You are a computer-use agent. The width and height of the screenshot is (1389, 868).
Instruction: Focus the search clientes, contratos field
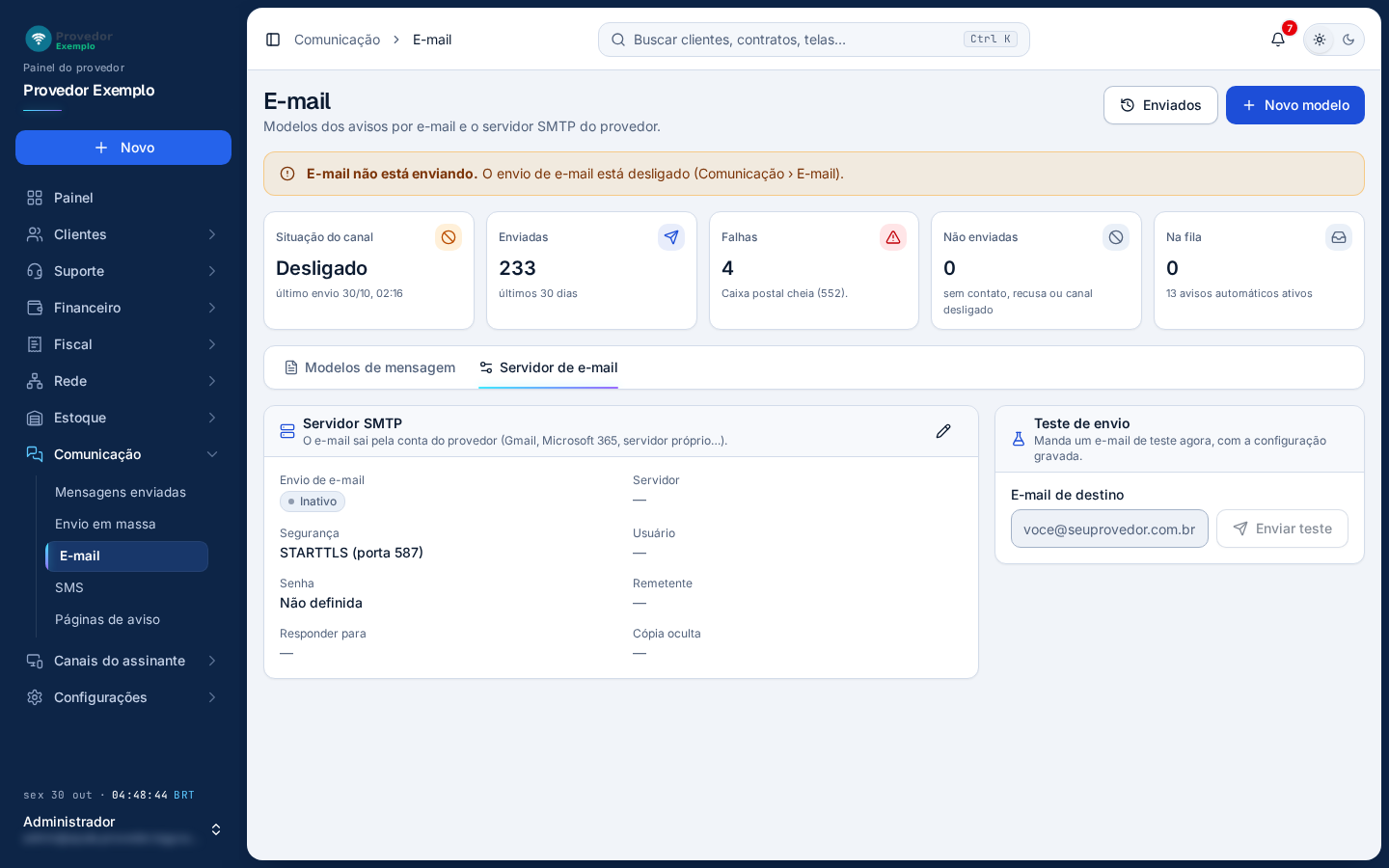coord(814,40)
